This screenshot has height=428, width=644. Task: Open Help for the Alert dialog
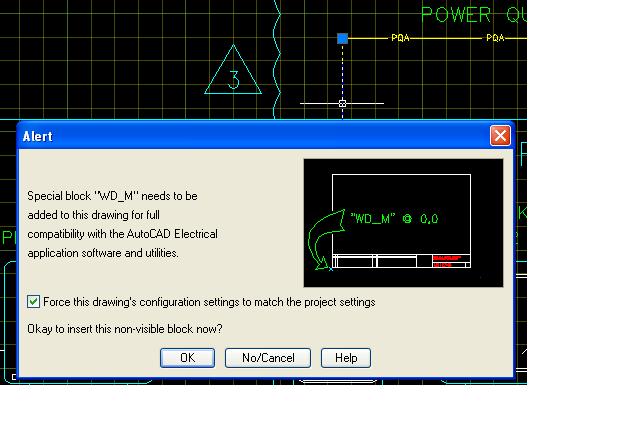(346, 358)
